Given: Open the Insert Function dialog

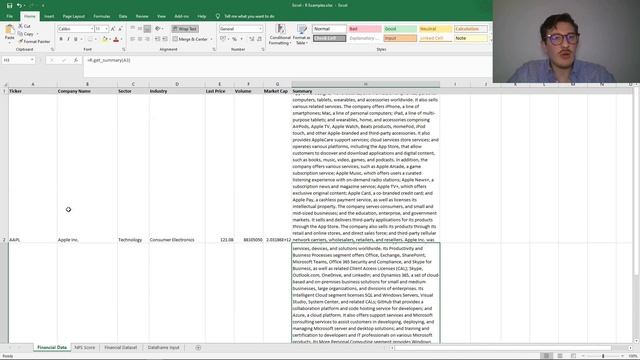Looking at the screenshot, I should pos(76,60).
